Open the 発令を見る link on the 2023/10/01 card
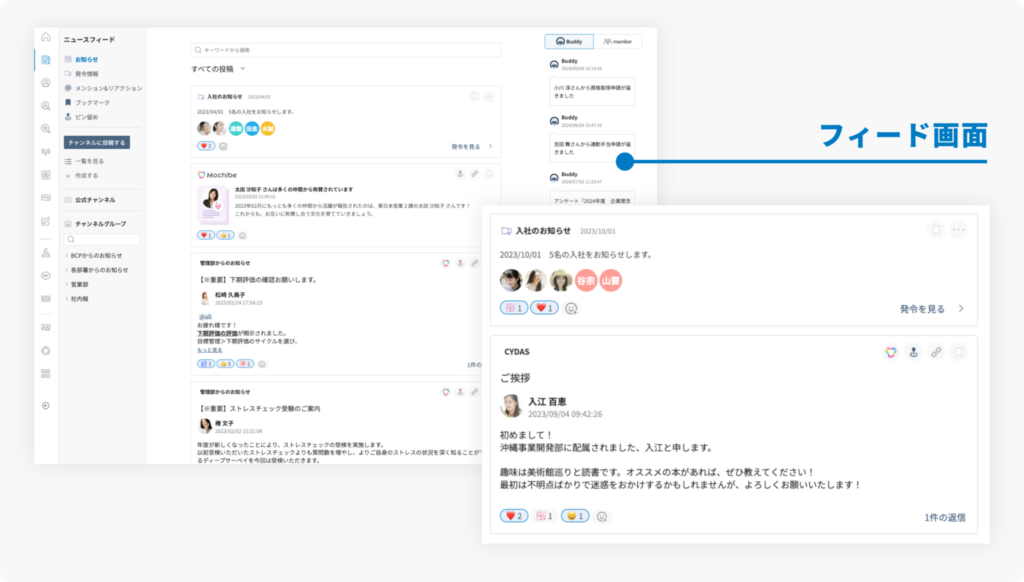 [932, 309]
